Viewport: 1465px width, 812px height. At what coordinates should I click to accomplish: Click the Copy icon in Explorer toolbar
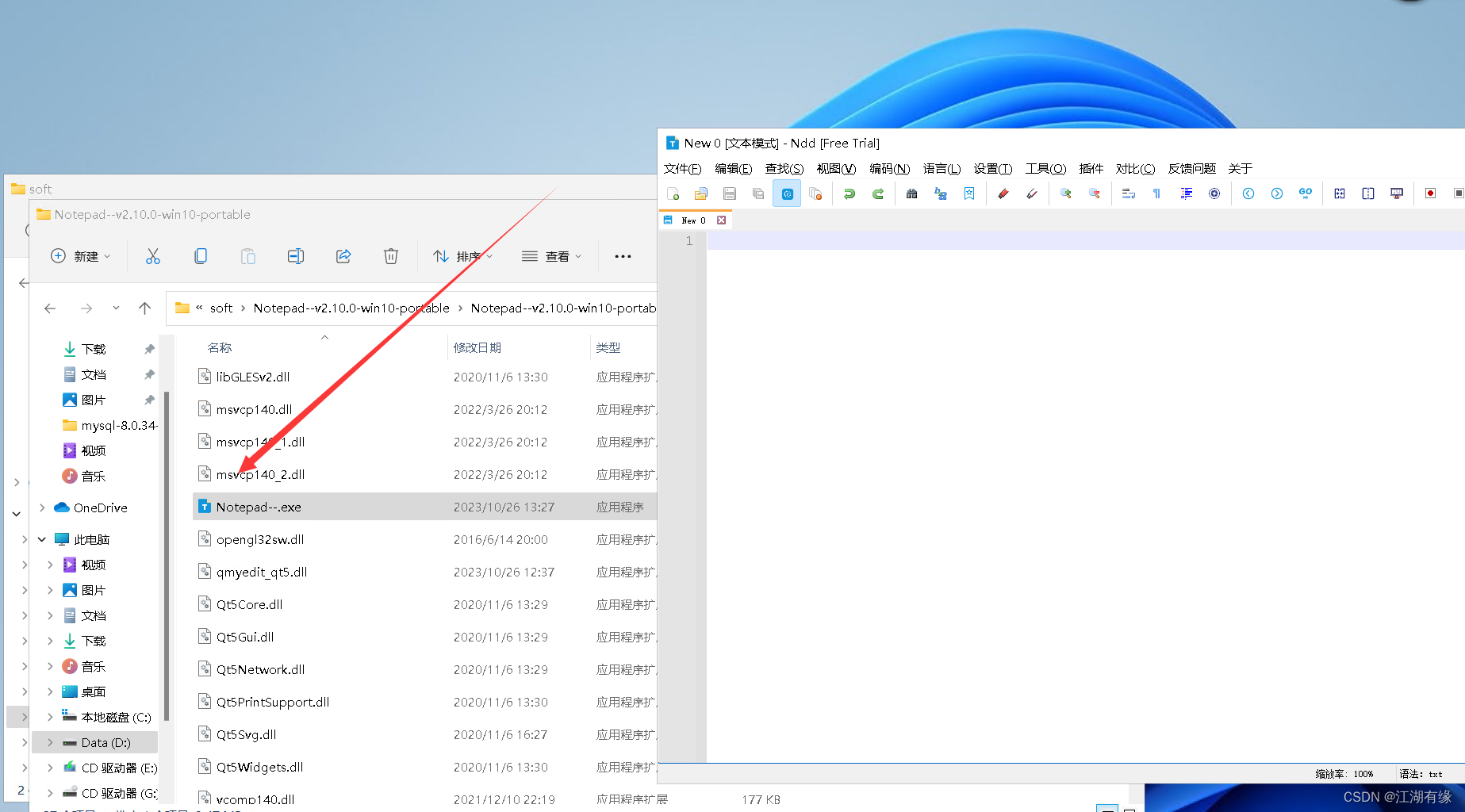click(x=201, y=256)
